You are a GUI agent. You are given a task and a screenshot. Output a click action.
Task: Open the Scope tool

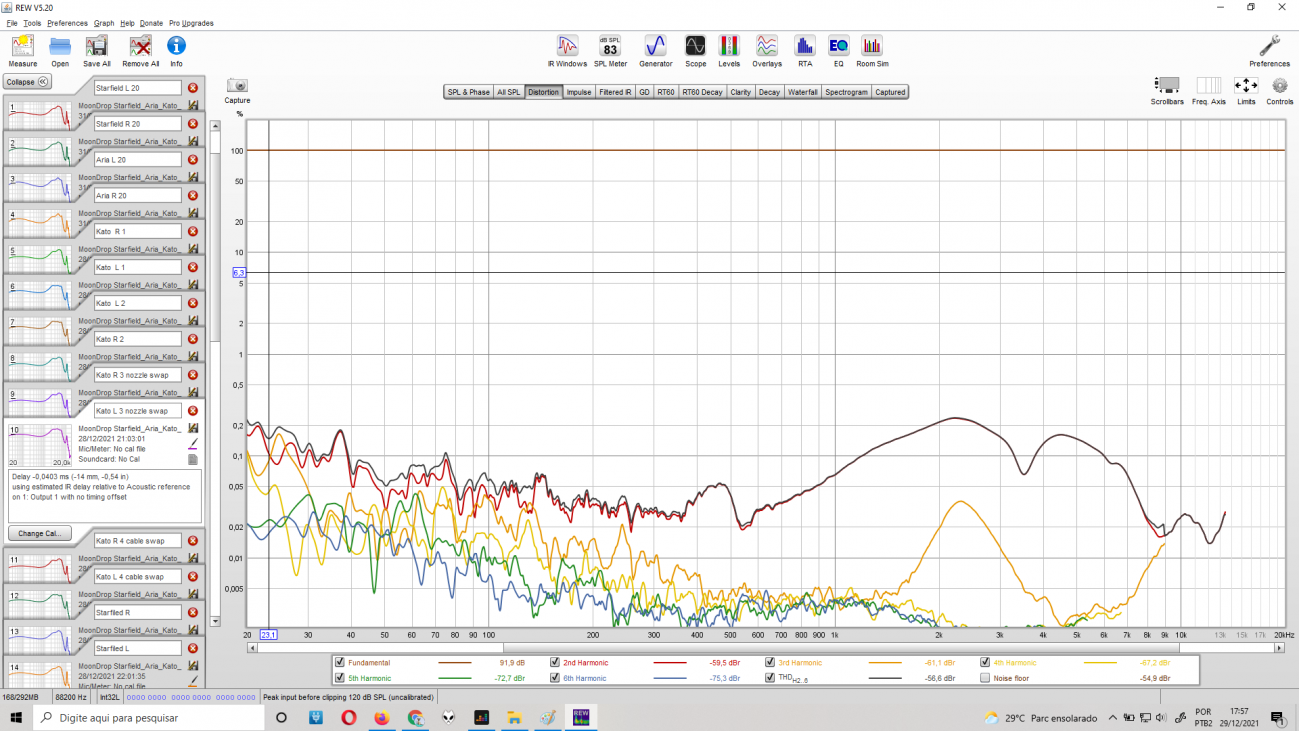(695, 51)
